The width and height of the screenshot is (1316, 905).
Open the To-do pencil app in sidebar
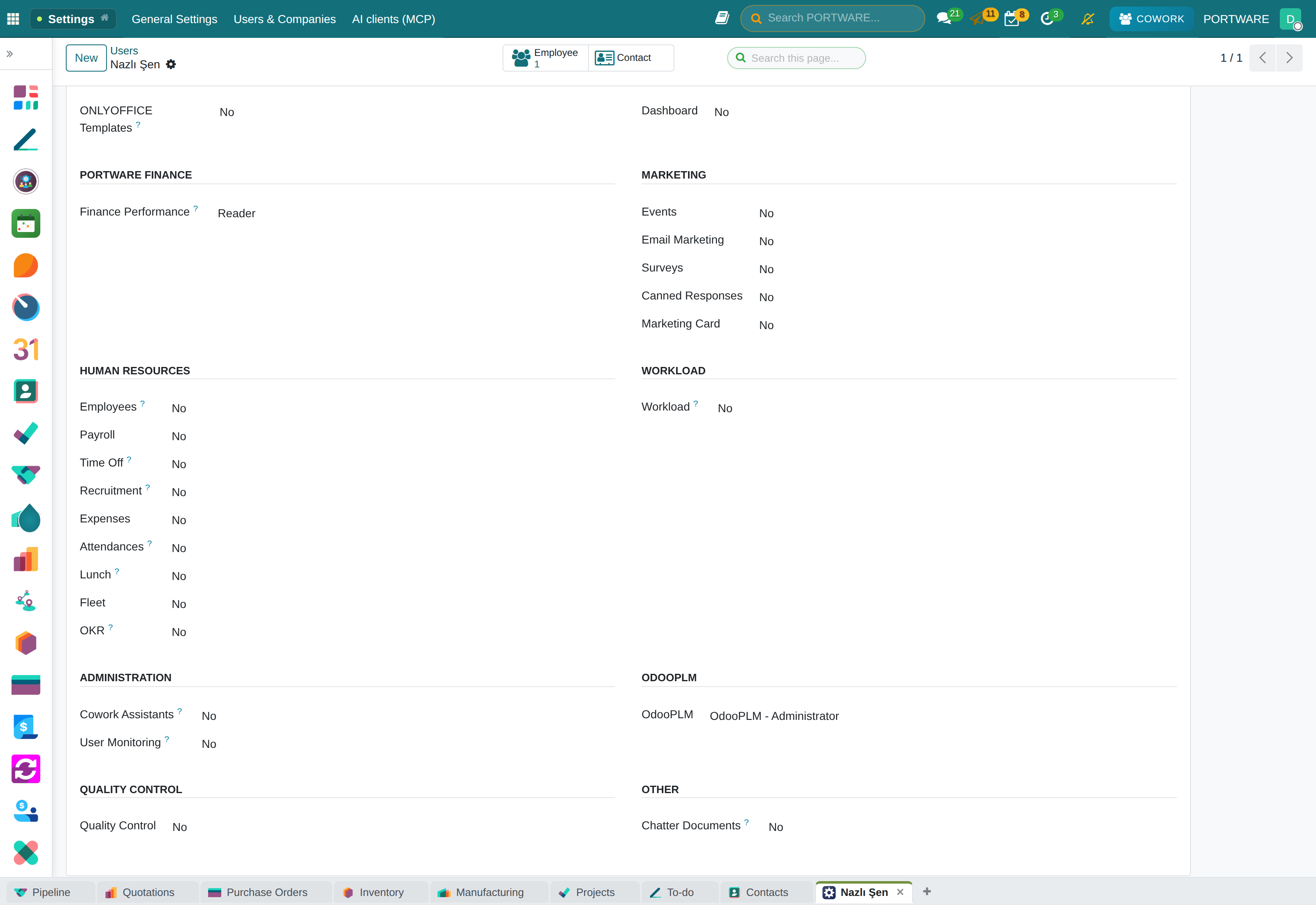(x=25, y=139)
